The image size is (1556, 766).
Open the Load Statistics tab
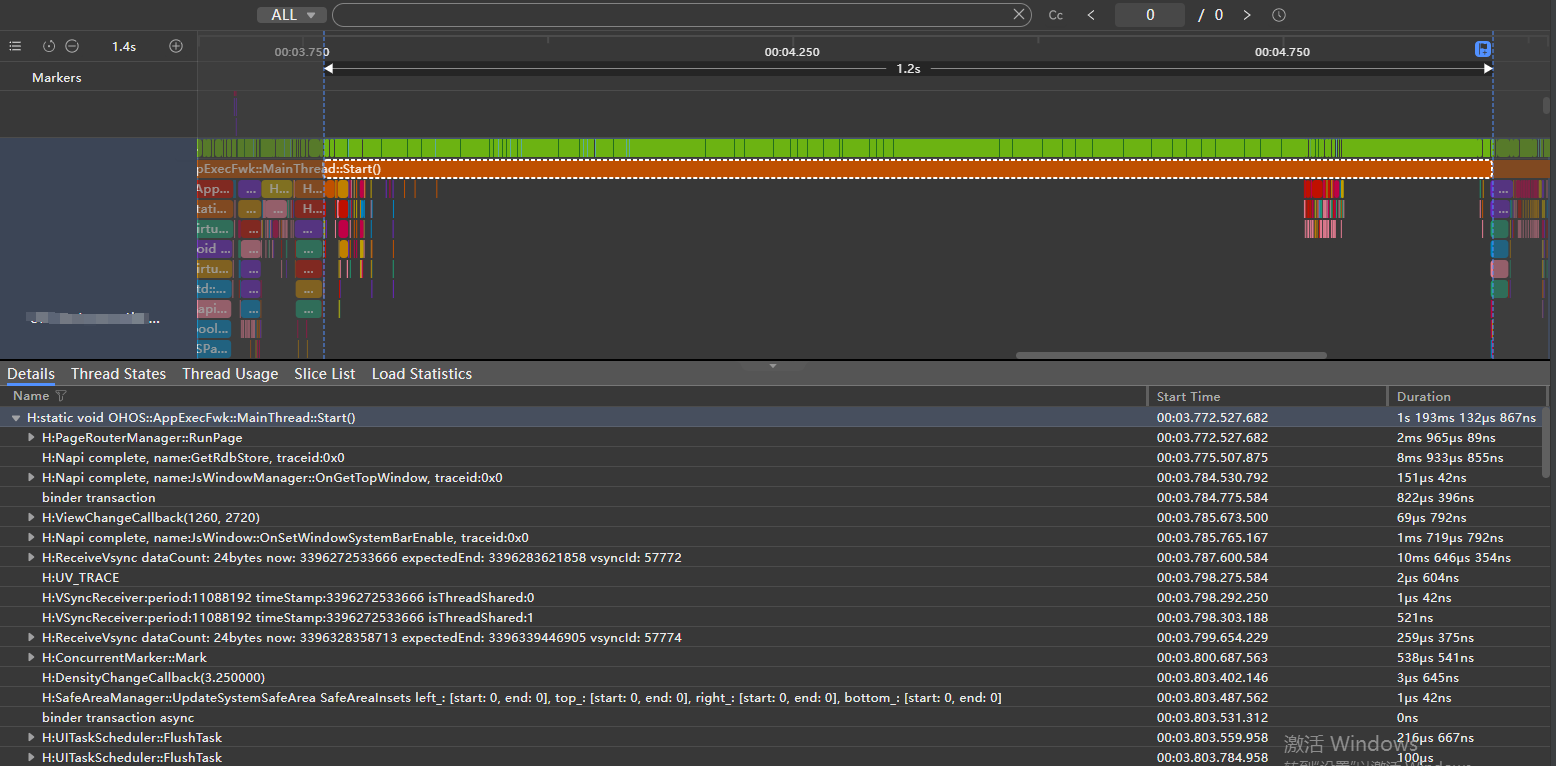click(x=422, y=374)
